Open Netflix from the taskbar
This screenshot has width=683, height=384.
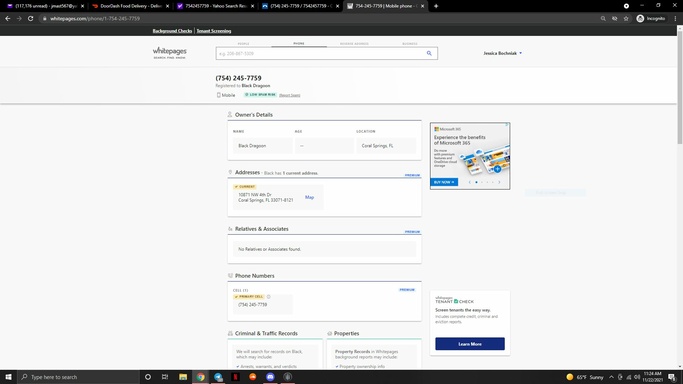tap(235, 377)
